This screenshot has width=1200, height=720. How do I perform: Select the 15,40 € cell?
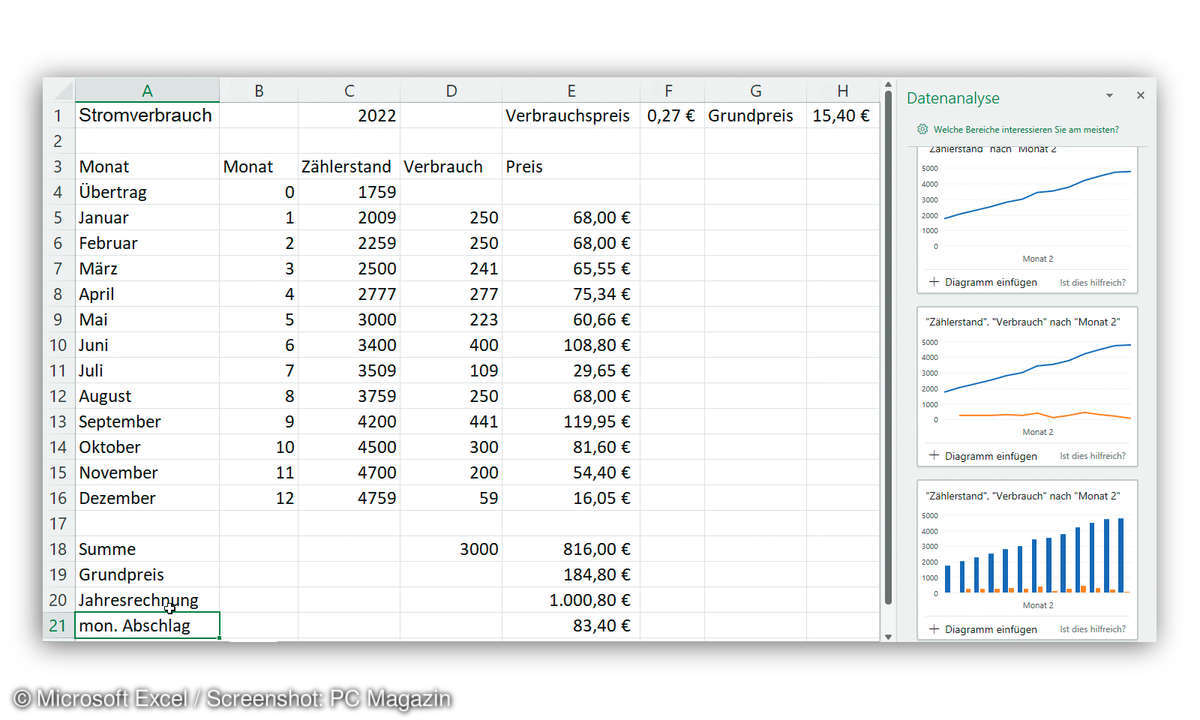842,115
